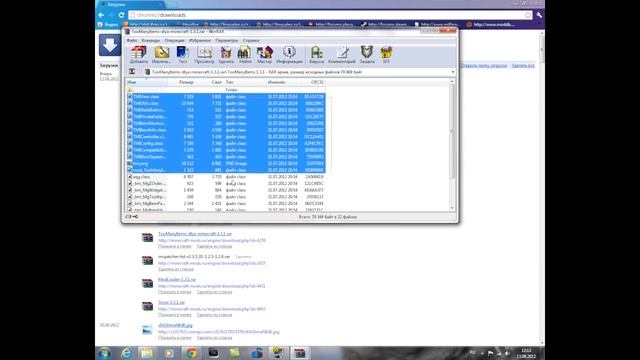Image resolution: width=640 pixels, height=360 pixels.
Task: Open the JPG image download link
Action: coord(175,325)
